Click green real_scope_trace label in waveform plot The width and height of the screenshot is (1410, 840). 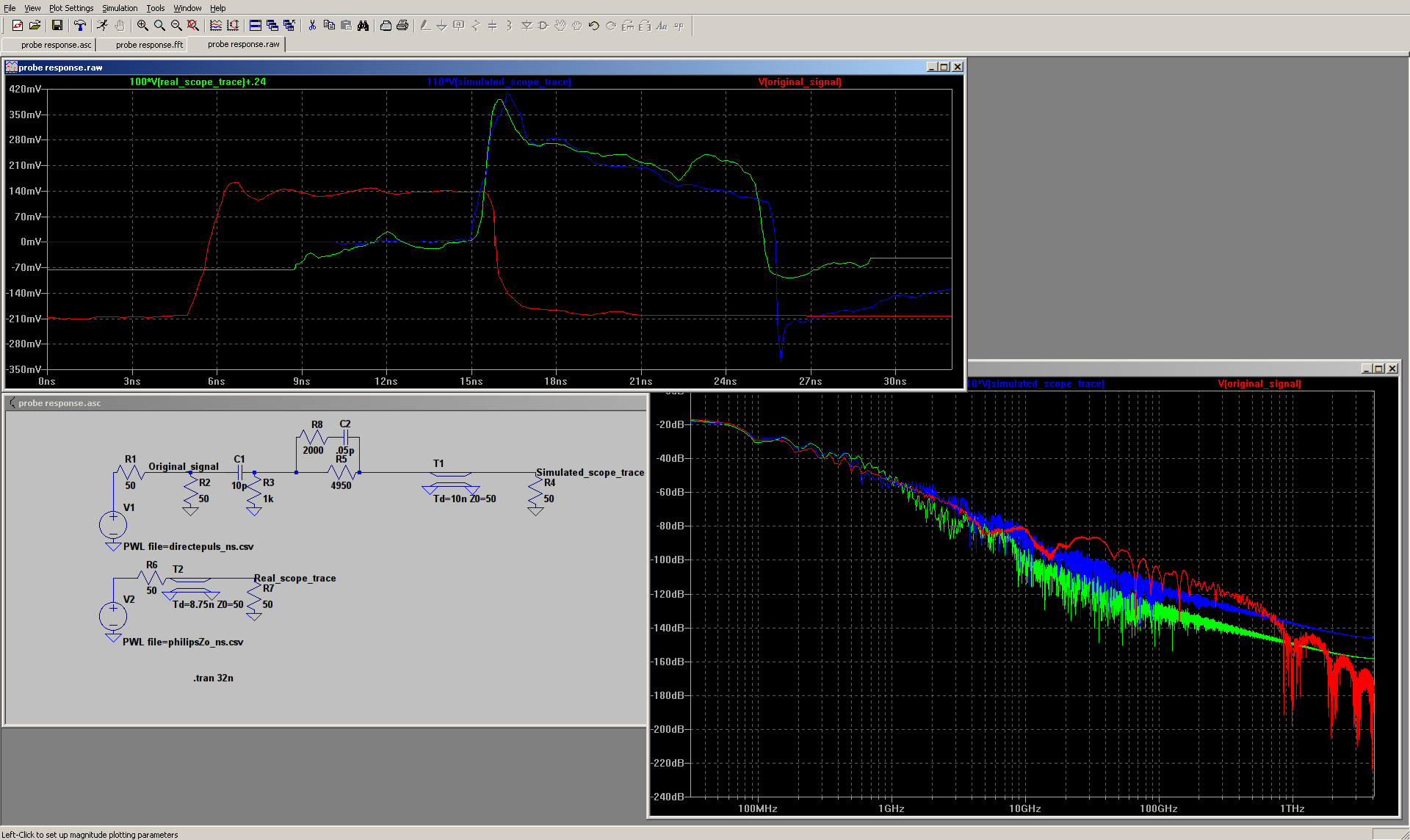pos(198,82)
